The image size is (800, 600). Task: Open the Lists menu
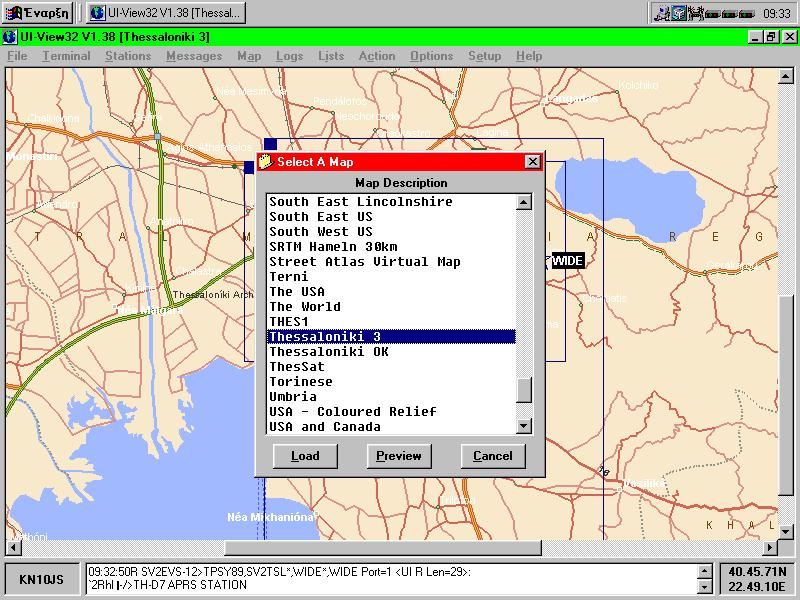pos(331,56)
